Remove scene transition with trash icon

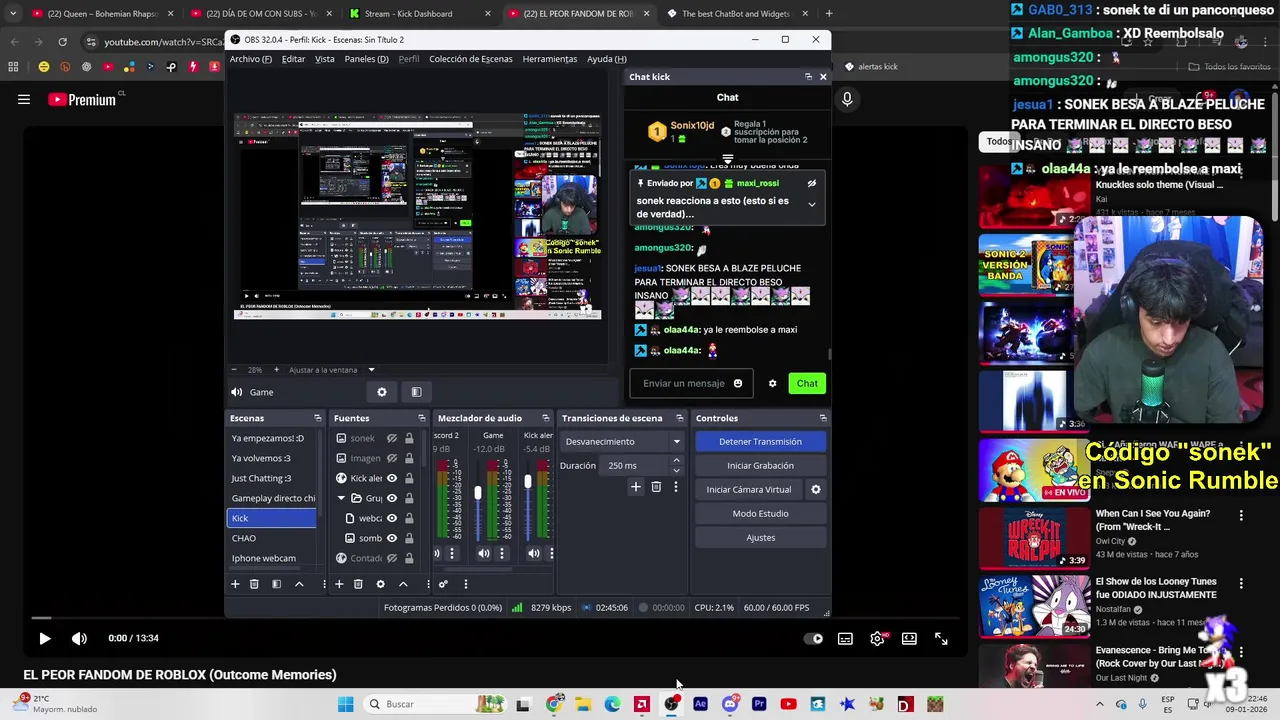[x=656, y=487]
